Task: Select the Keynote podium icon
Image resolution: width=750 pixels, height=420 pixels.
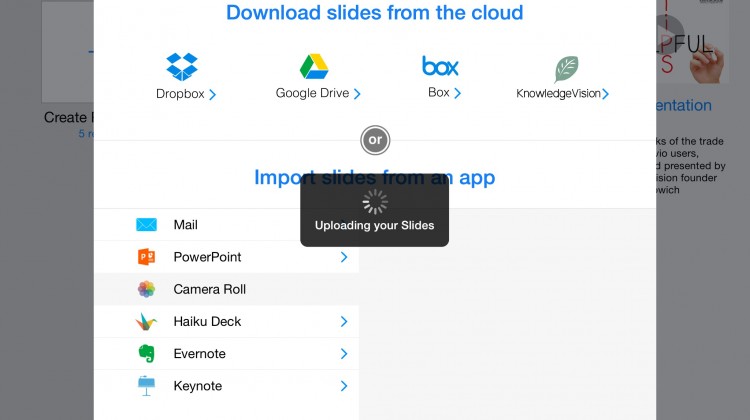Action: click(x=146, y=386)
